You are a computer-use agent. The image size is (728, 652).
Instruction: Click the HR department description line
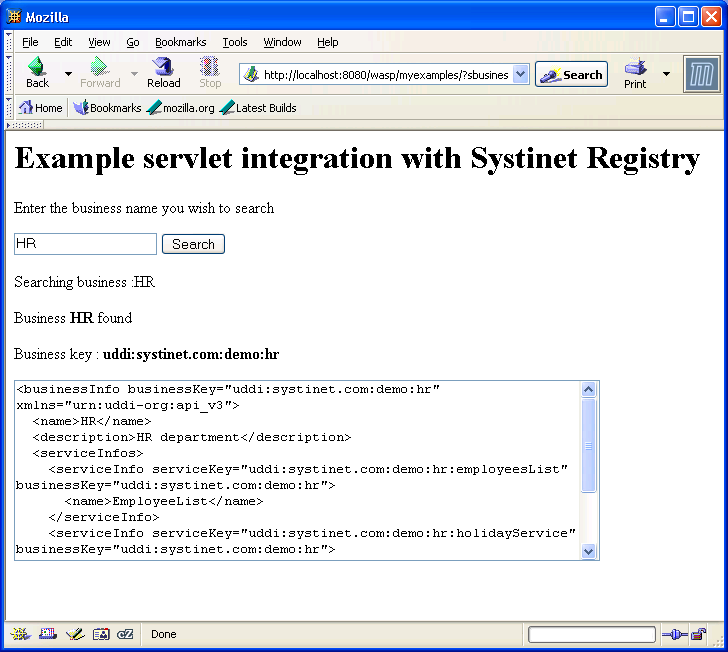tap(192, 437)
